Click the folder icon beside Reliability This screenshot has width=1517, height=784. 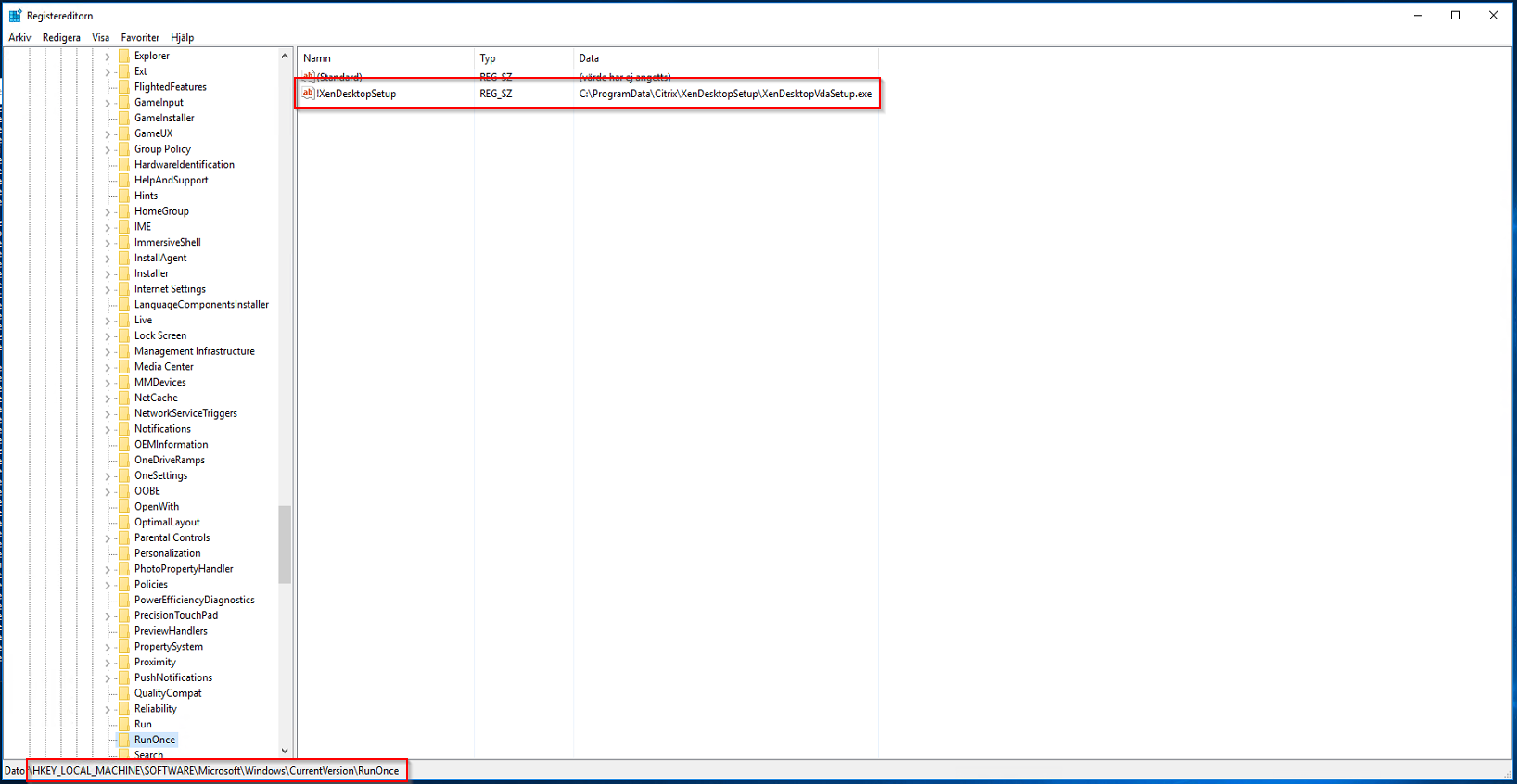(x=124, y=709)
